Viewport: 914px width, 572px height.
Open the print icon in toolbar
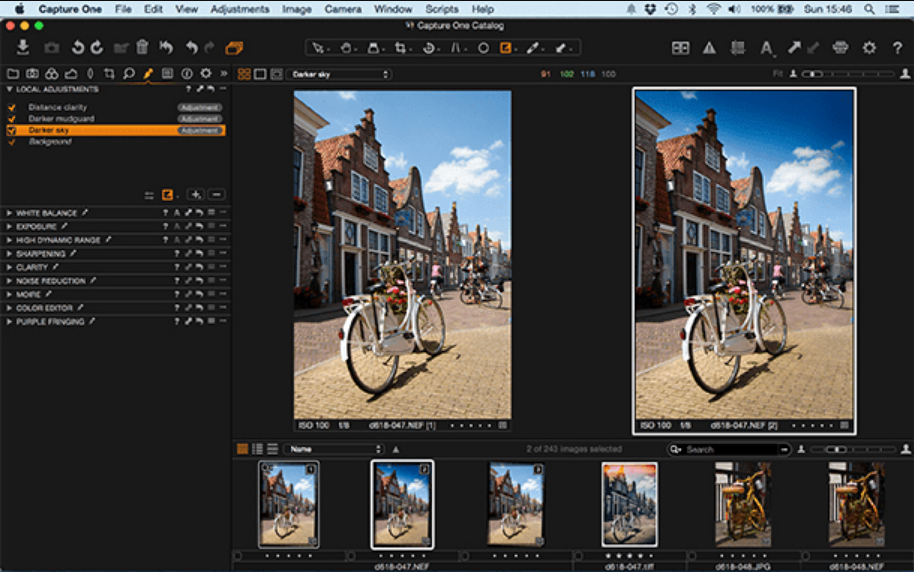[x=840, y=47]
